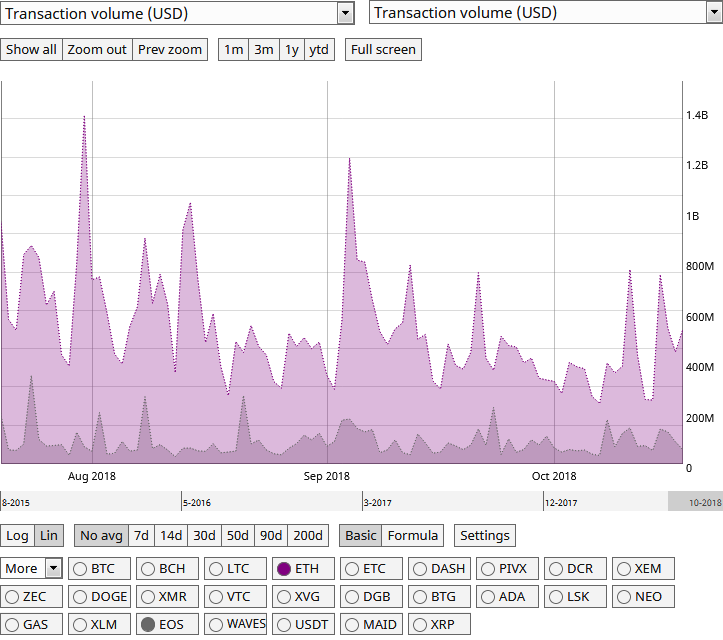Open left Transaction volume (USD) dropdown
Image resolution: width=723 pixels, height=640 pixels.
click(x=177, y=13)
